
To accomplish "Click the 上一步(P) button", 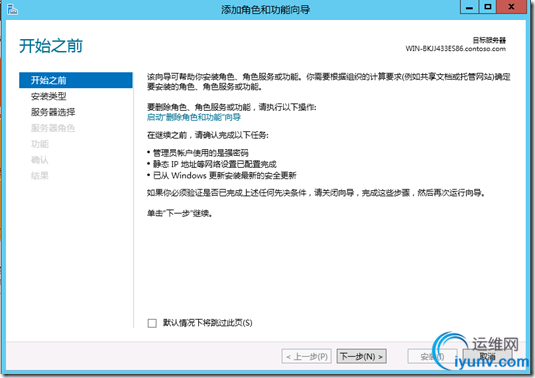I will [306, 357].
